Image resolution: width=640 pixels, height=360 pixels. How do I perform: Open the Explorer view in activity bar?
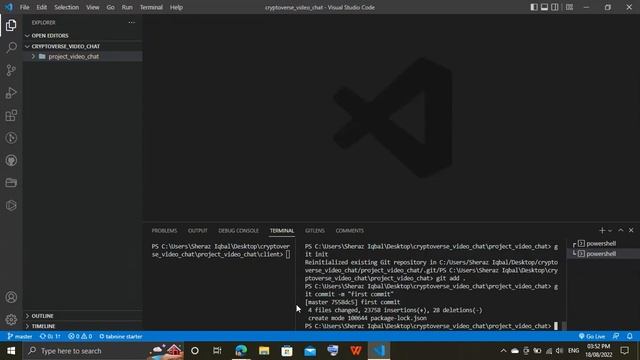tap(11, 25)
